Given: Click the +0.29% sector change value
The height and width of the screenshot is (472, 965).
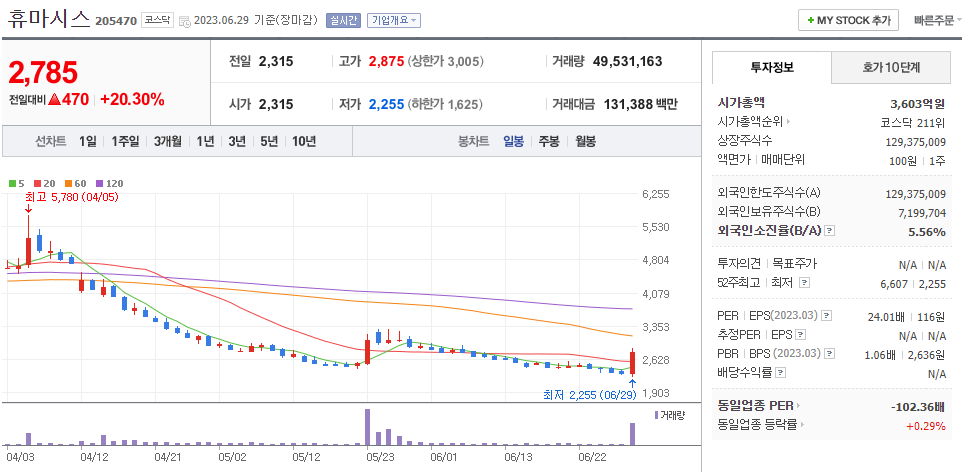Looking at the screenshot, I should point(926,425).
